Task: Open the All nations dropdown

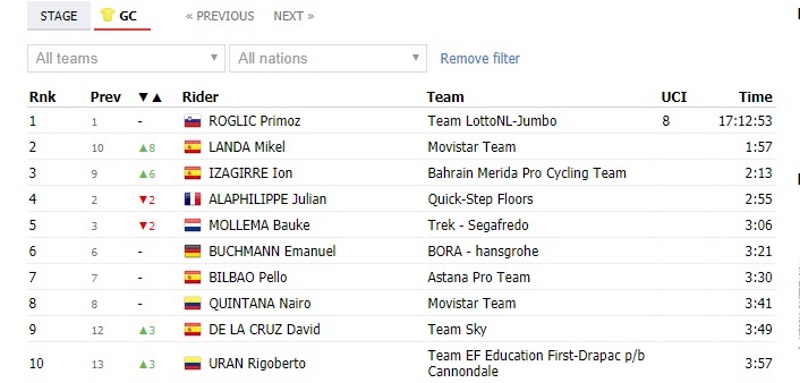Action: coord(328,58)
